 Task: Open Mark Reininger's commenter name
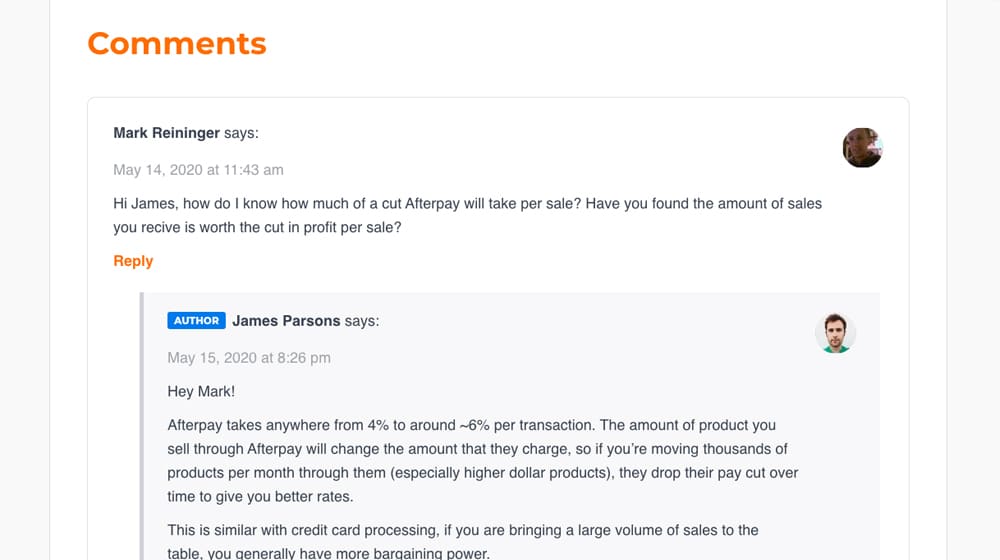pos(166,133)
